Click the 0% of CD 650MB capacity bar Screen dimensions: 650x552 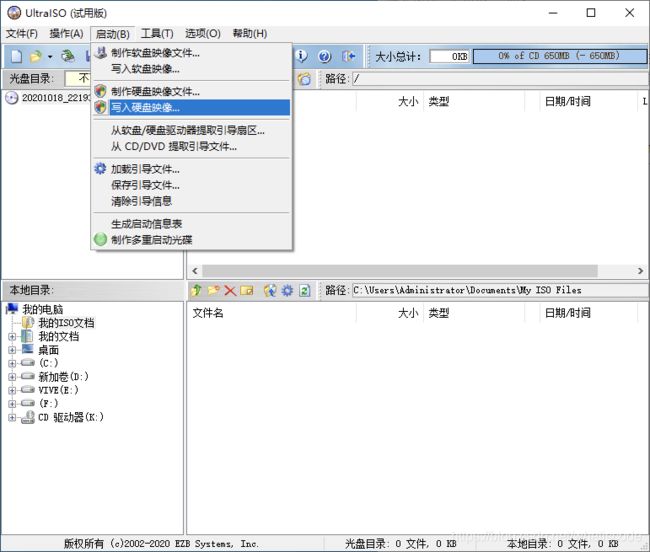coord(559,56)
